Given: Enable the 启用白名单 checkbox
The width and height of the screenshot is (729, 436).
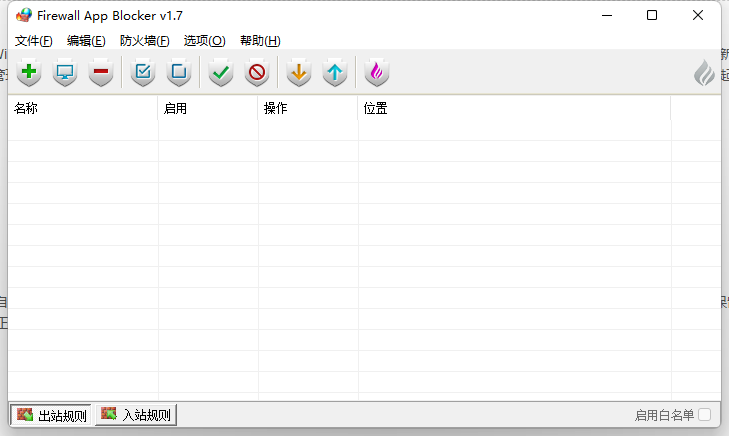Looking at the screenshot, I should click(x=704, y=415).
